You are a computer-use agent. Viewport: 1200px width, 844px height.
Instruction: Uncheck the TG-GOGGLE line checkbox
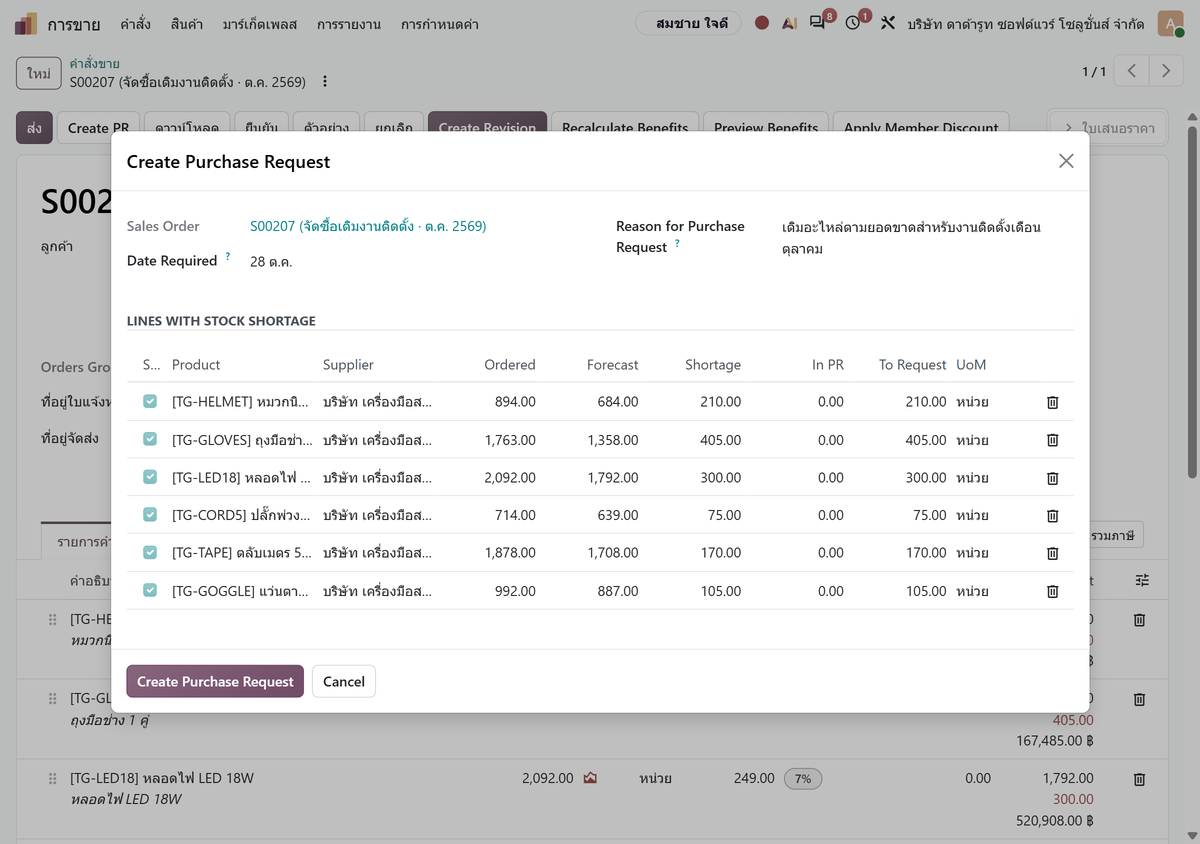click(150, 590)
